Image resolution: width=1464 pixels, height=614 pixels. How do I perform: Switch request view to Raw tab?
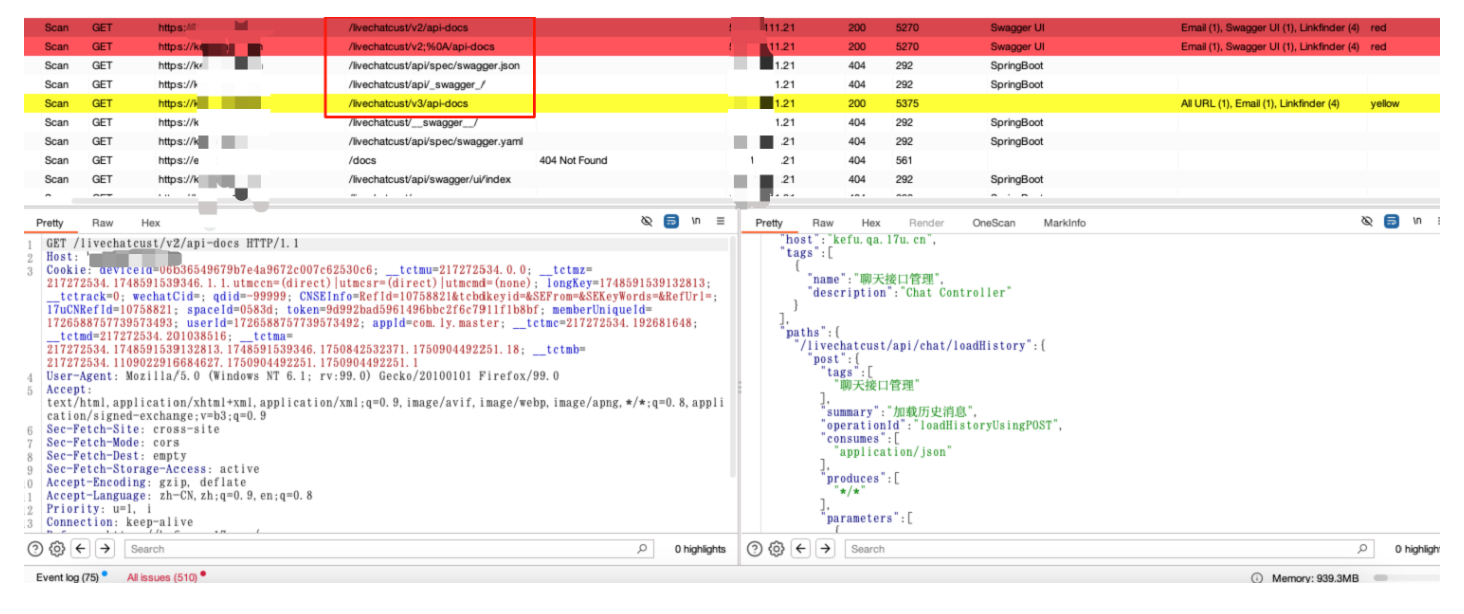pyautogui.click(x=102, y=223)
